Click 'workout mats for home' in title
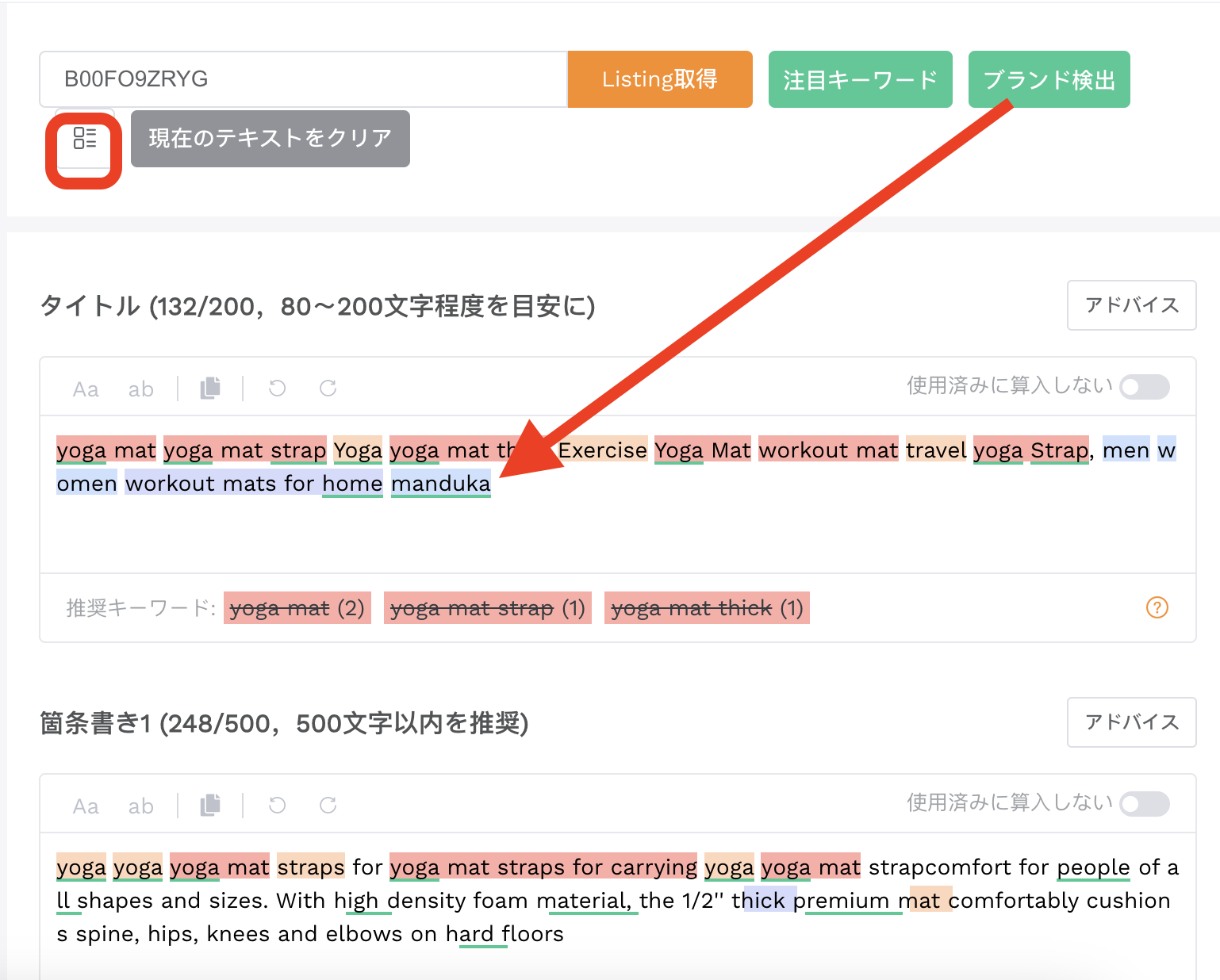 pyautogui.click(x=254, y=484)
